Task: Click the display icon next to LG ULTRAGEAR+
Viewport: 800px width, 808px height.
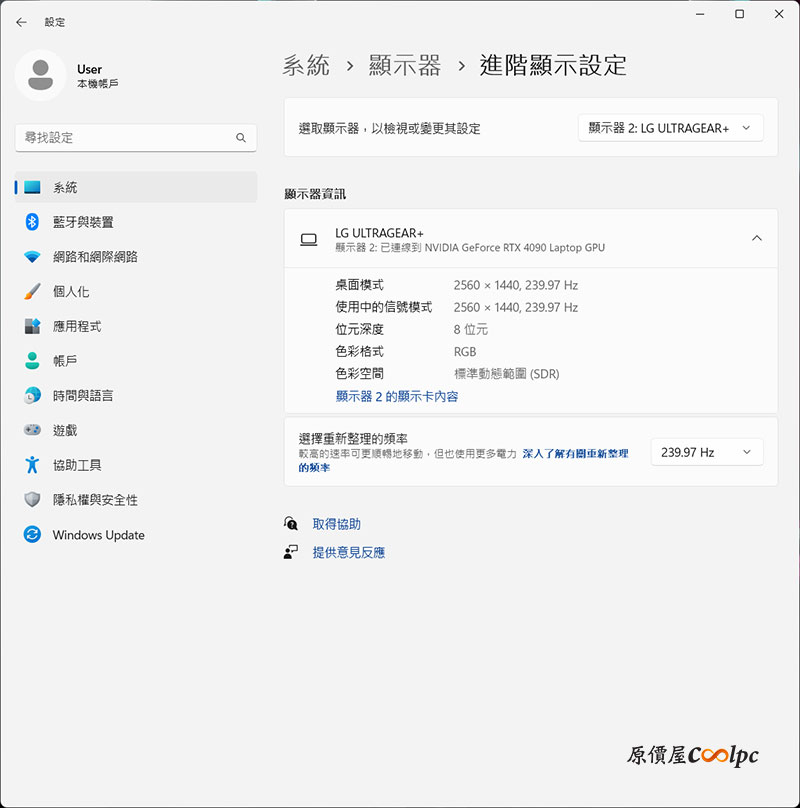Action: (309, 240)
